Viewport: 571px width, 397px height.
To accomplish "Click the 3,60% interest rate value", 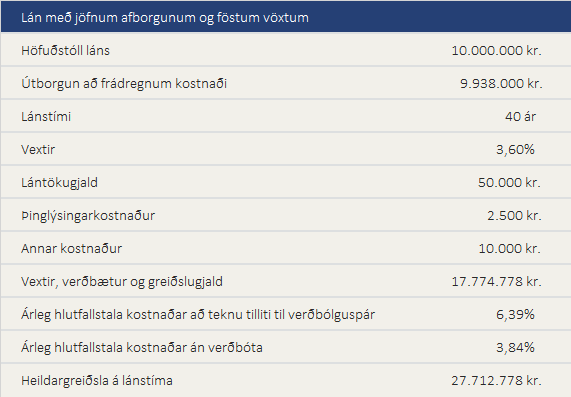I will pos(515,149).
